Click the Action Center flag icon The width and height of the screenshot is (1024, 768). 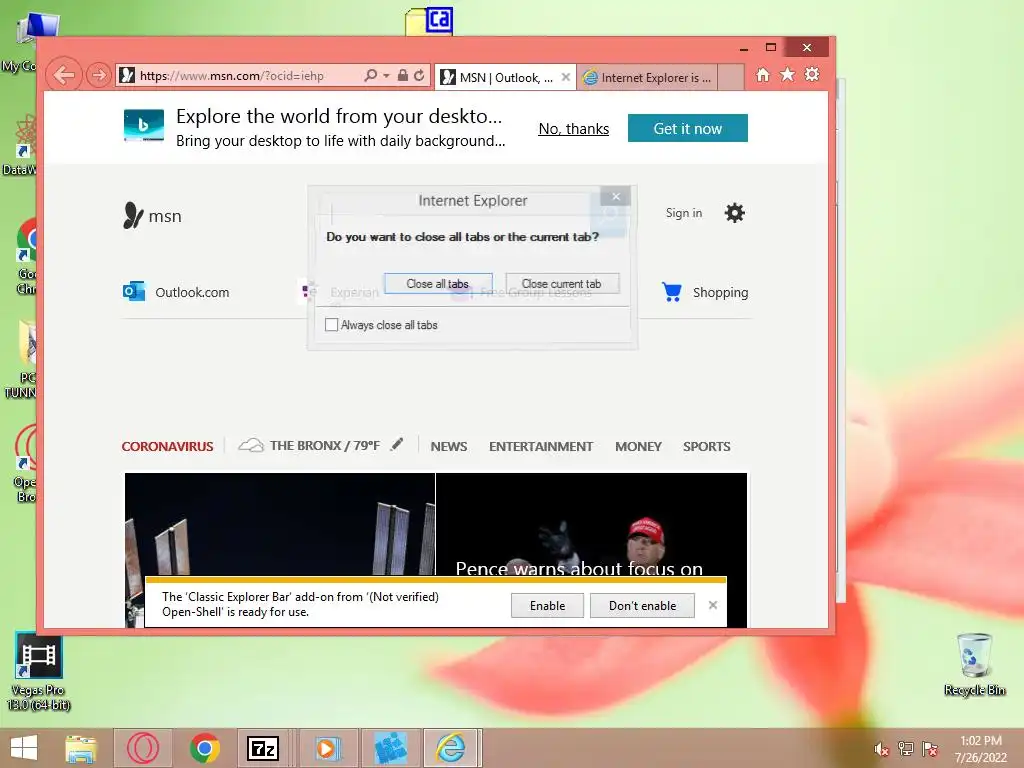point(930,749)
